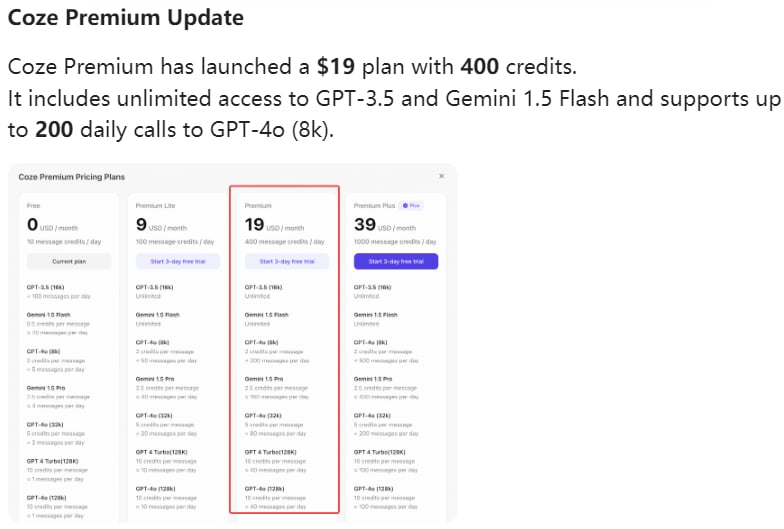Click the bold $19 in the announcement text
The width and height of the screenshot is (784, 529).
pyautogui.click(x=336, y=66)
